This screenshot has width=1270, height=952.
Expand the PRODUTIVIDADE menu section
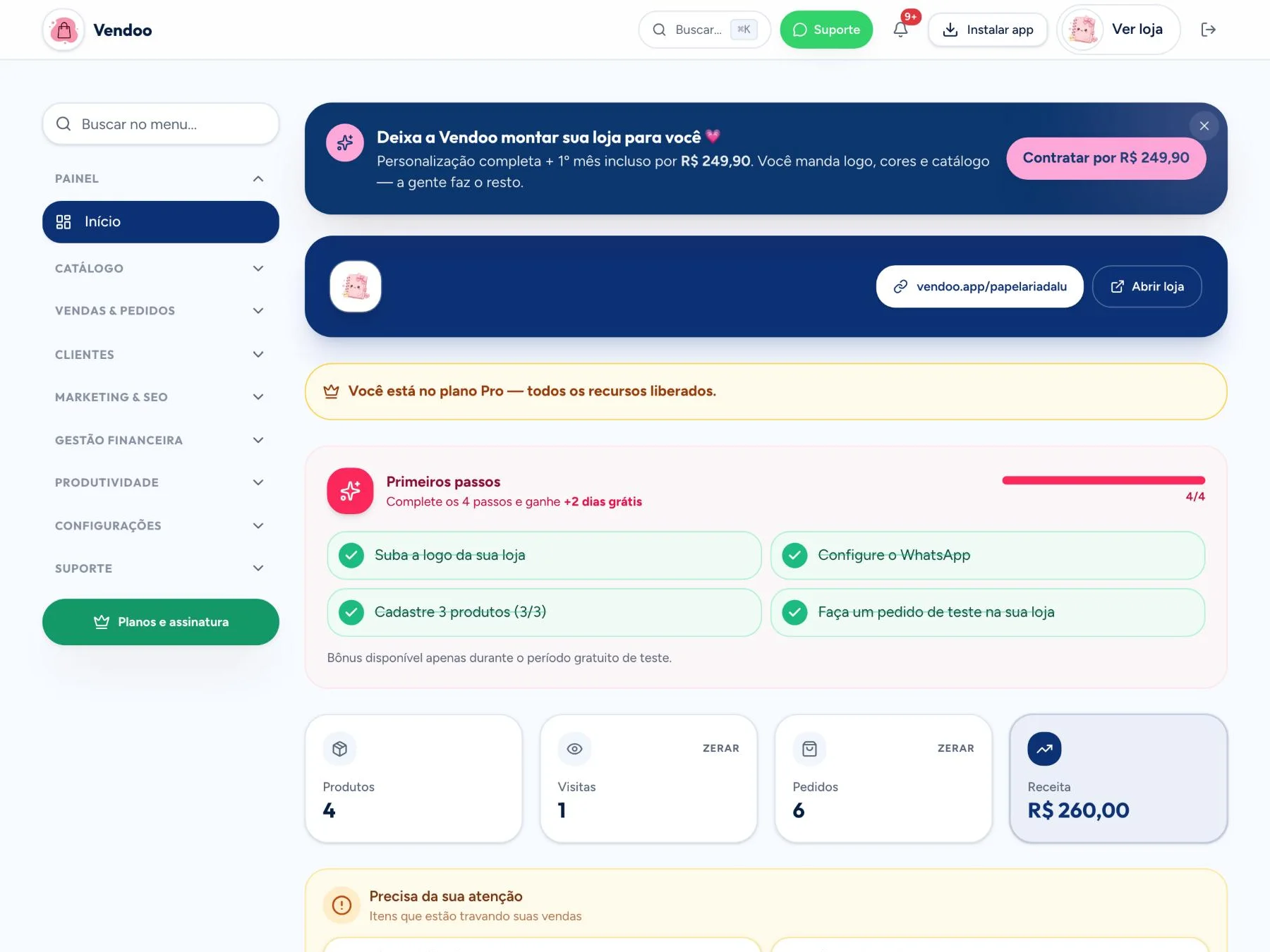point(161,482)
